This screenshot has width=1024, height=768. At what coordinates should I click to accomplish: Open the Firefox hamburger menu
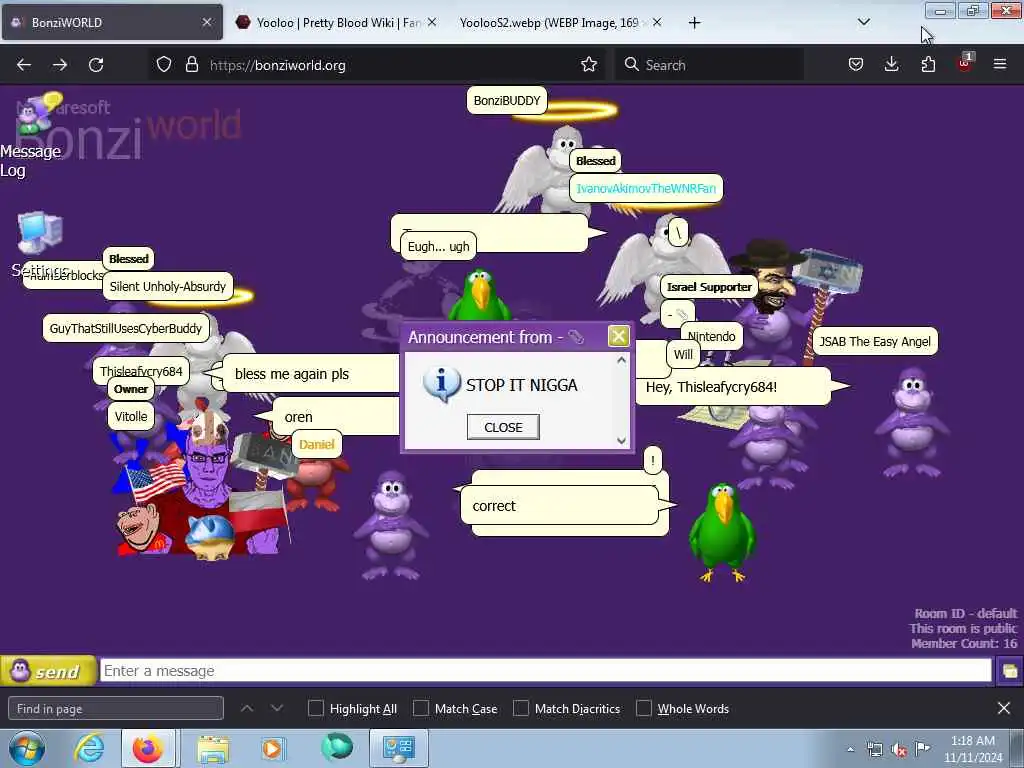tap(1000, 65)
